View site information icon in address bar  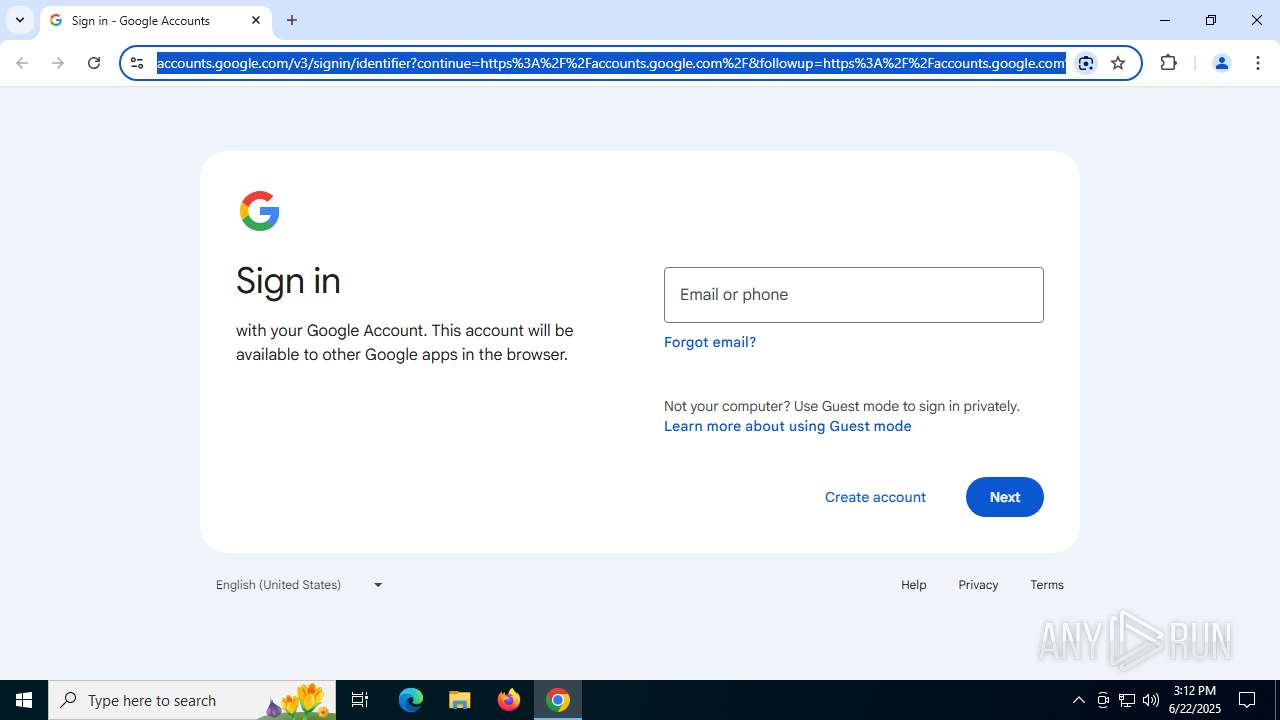pos(137,63)
